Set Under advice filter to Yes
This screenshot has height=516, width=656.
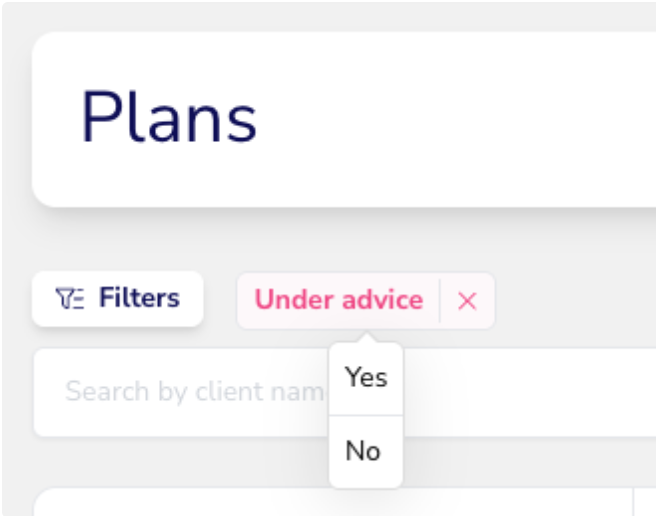(x=366, y=378)
